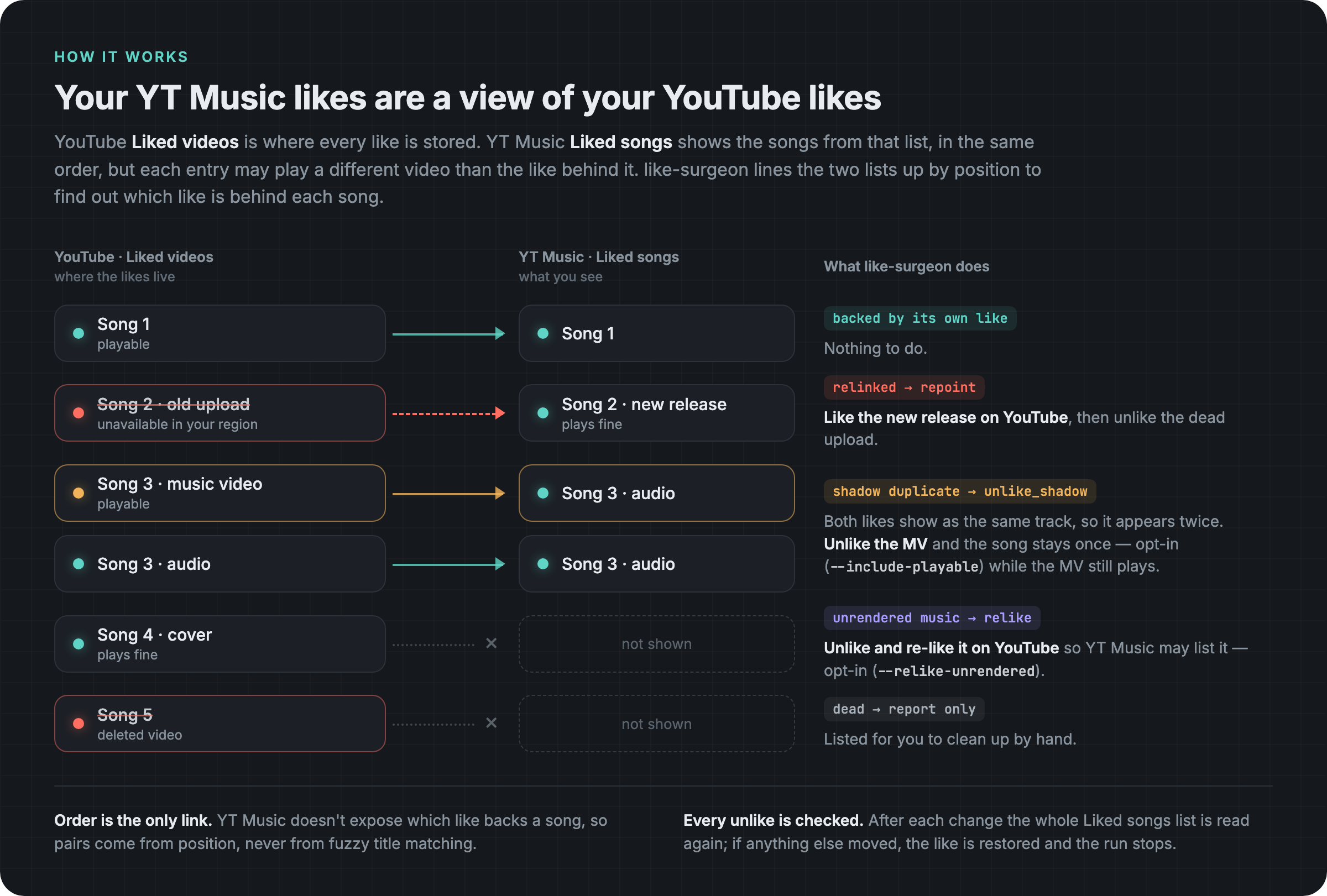Viewport: 1327px width, 896px height.
Task: Select the Song 1 playable card
Action: click(220, 333)
